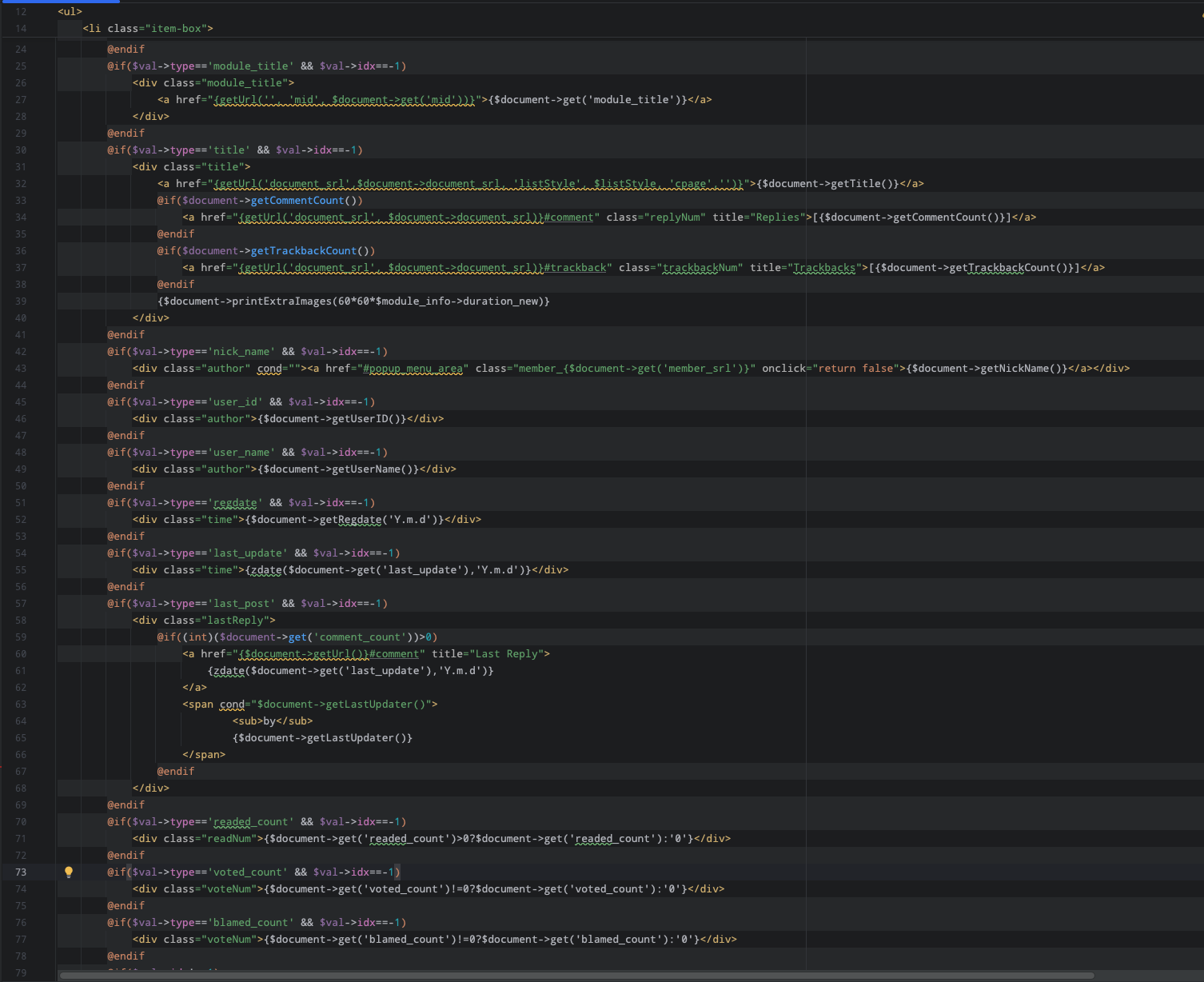Click 'last_post' in the condition on line 57
Viewport: 1204px width, 982px height.
[241, 604]
